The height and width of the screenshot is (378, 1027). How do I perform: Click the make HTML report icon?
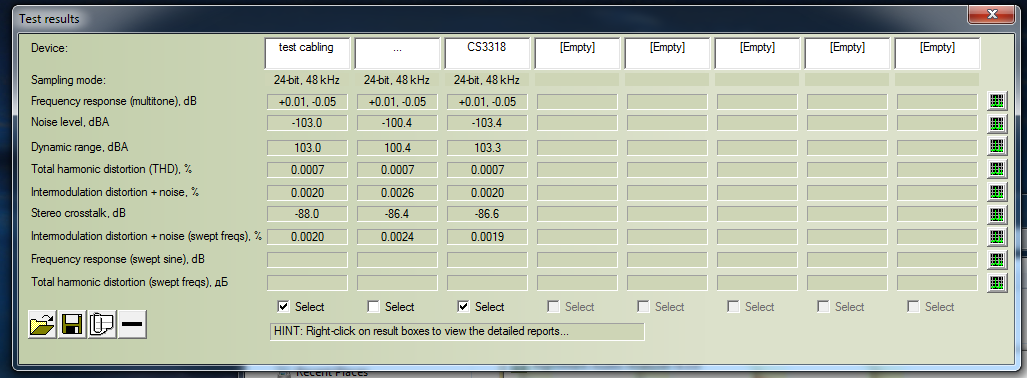point(102,324)
